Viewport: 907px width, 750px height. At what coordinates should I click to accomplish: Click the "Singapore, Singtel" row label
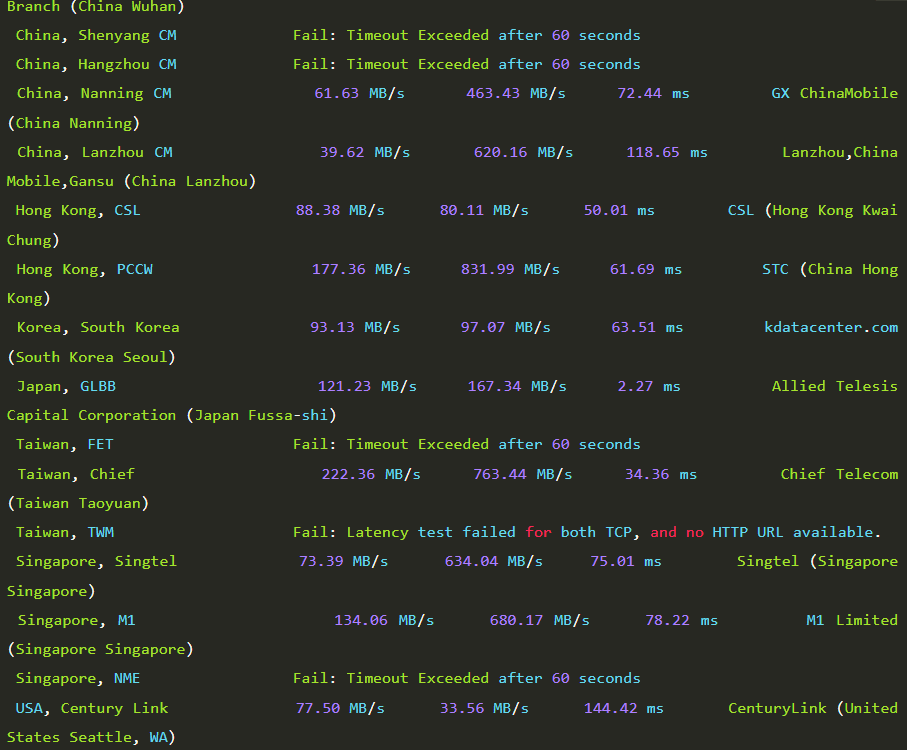tap(97, 561)
